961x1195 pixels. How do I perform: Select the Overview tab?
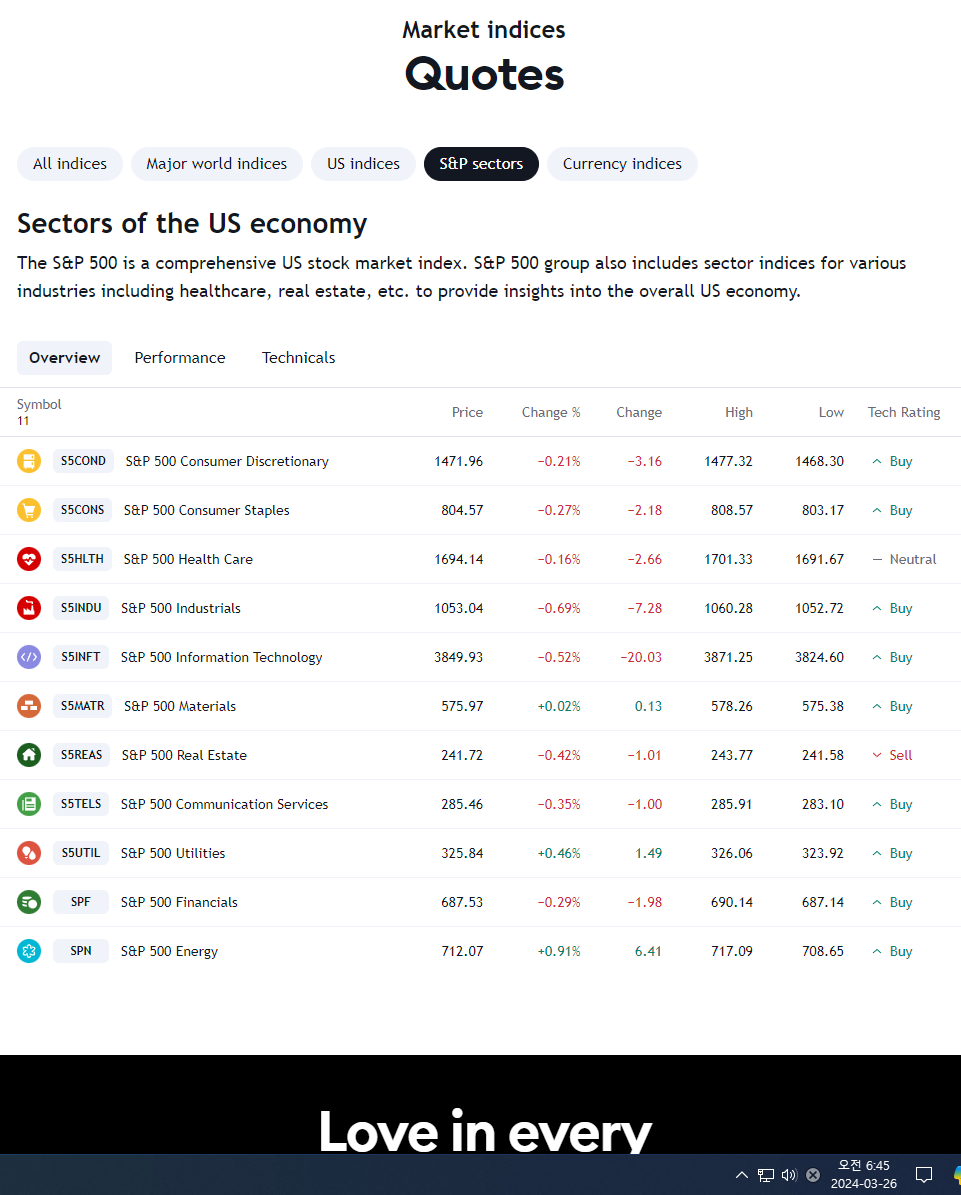pyautogui.click(x=65, y=357)
